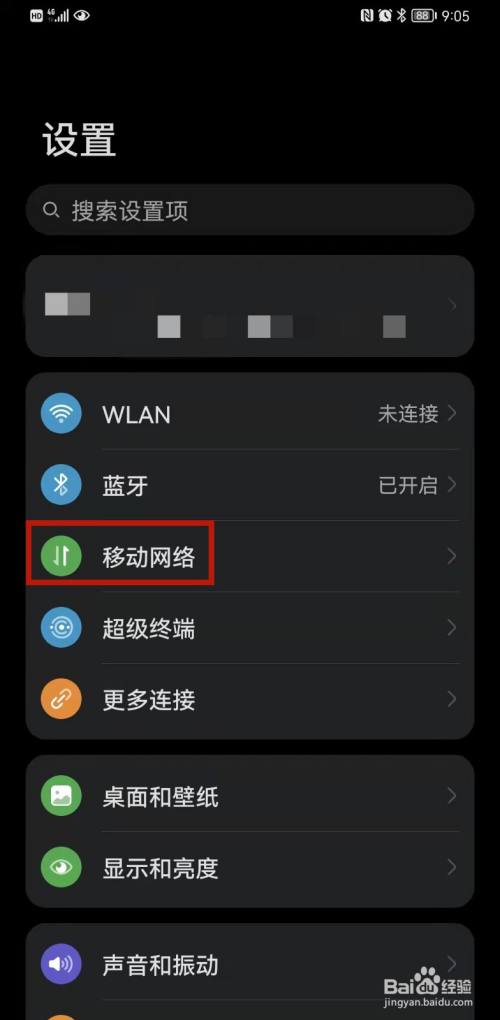
Task: Expand 蓝牙 chevron next to 已开启
Action: [453, 485]
